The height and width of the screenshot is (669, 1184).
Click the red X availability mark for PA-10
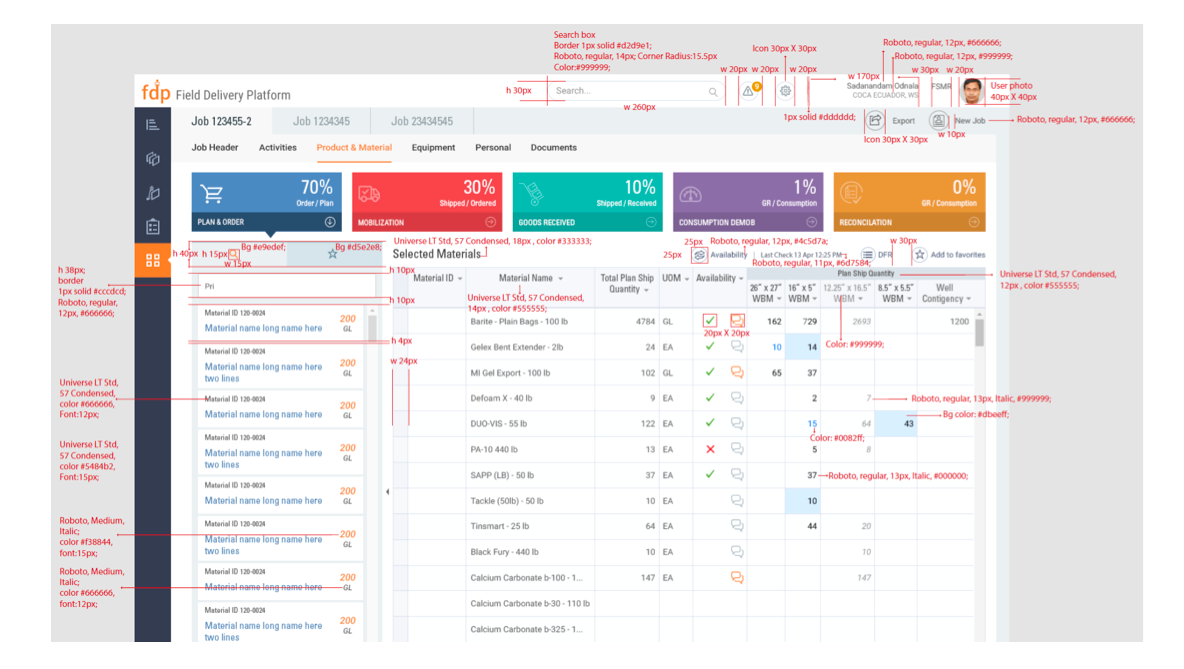[710, 449]
